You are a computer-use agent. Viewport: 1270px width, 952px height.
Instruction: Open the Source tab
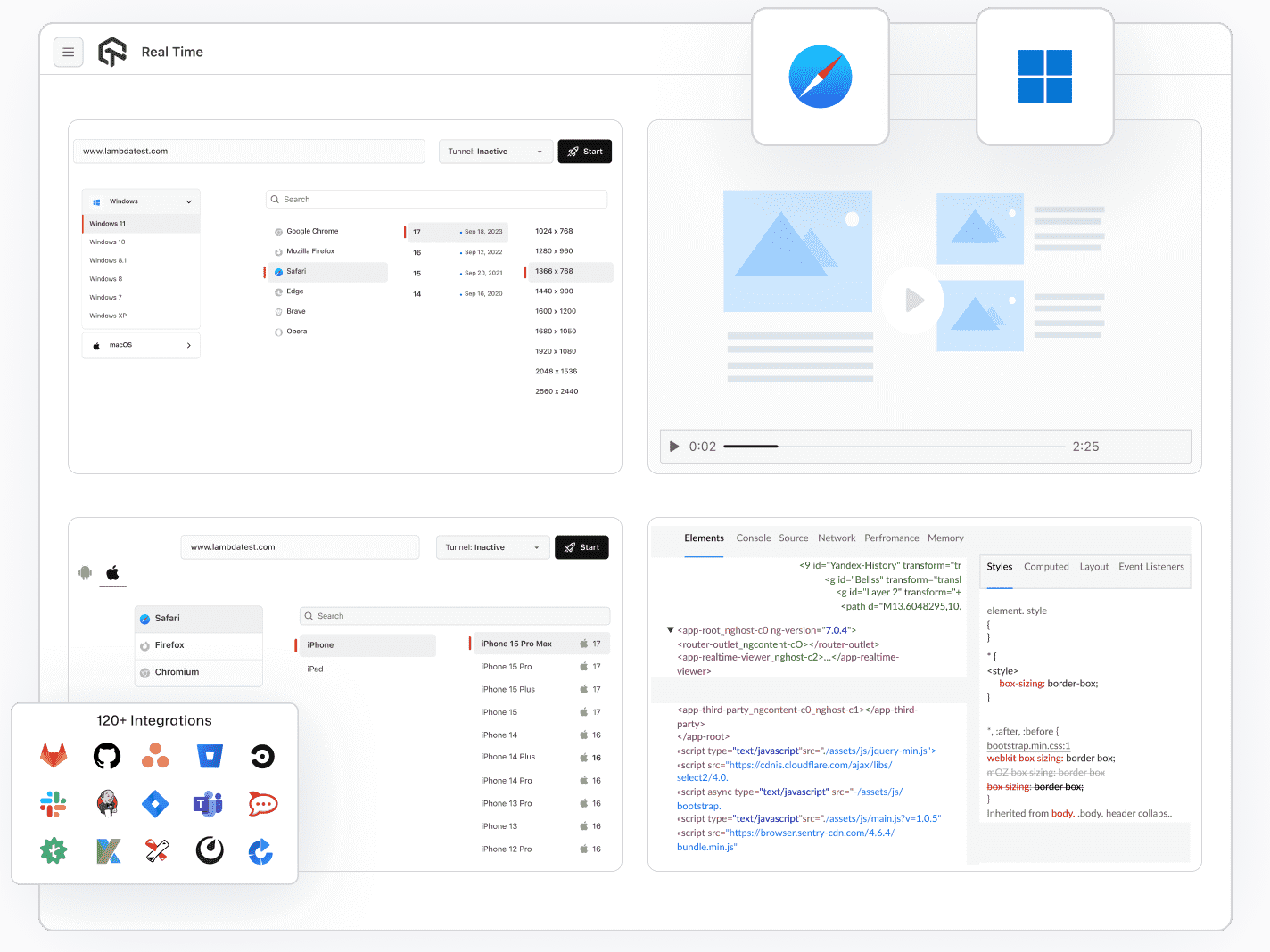click(x=794, y=538)
